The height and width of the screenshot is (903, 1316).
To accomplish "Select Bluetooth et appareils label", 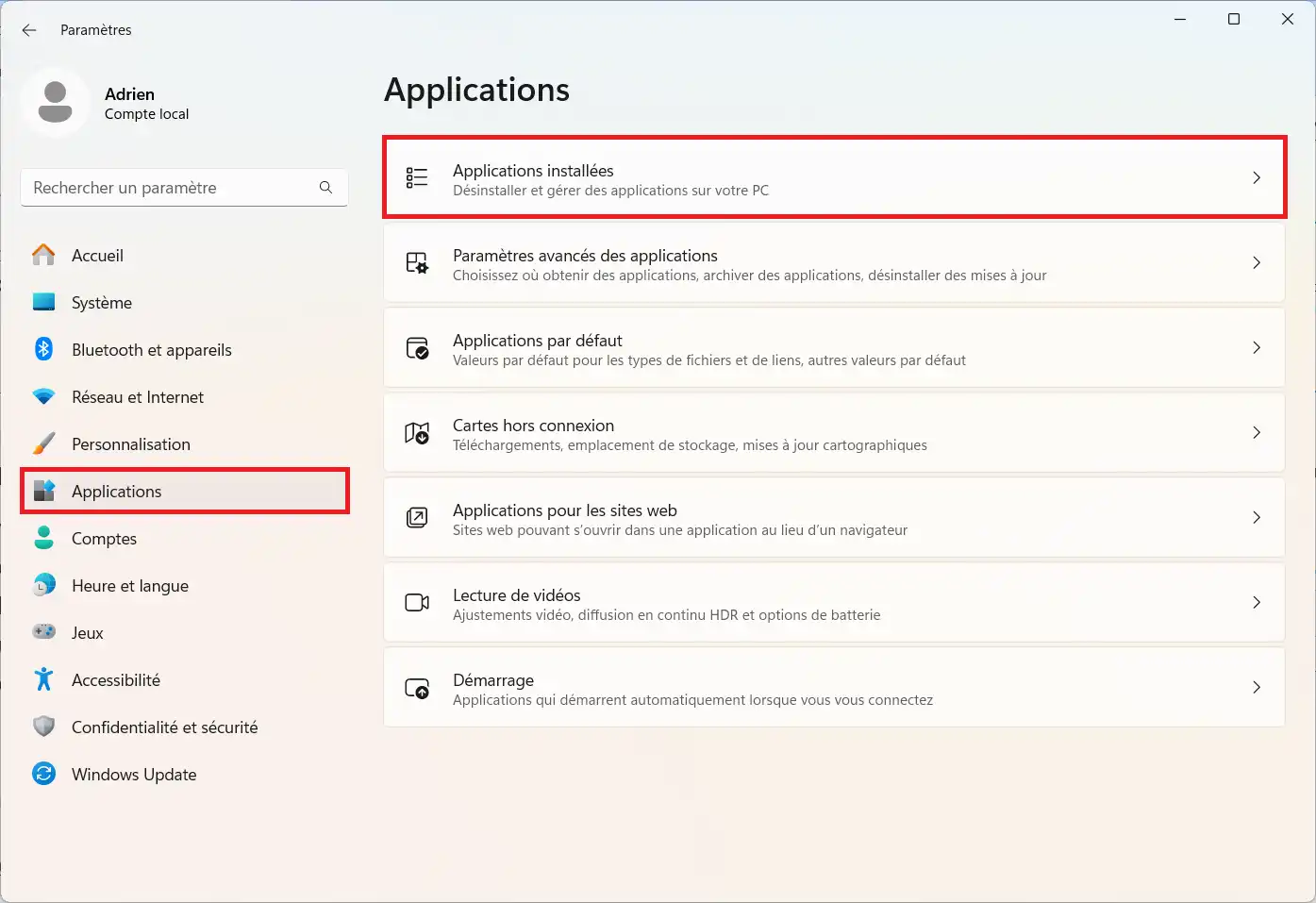I will click(x=152, y=350).
